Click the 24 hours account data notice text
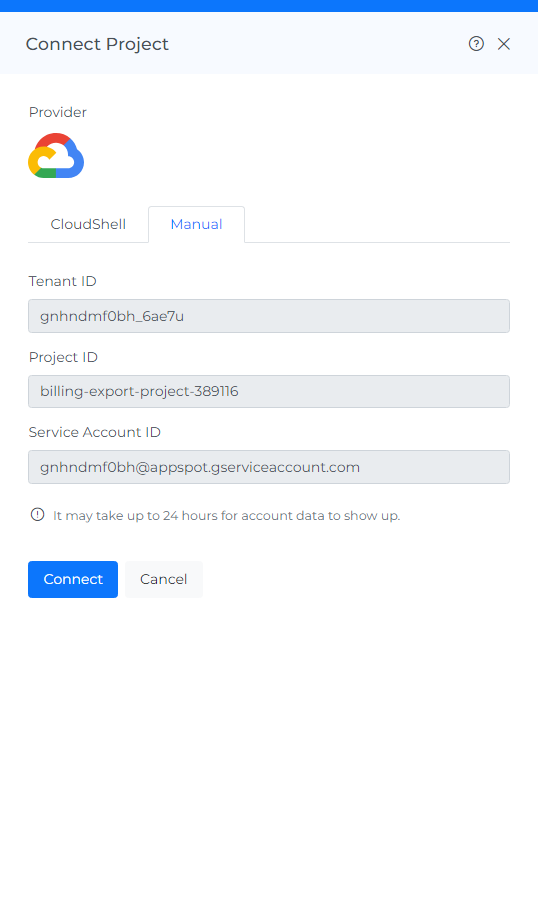538x911 pixels. point(227,516)
